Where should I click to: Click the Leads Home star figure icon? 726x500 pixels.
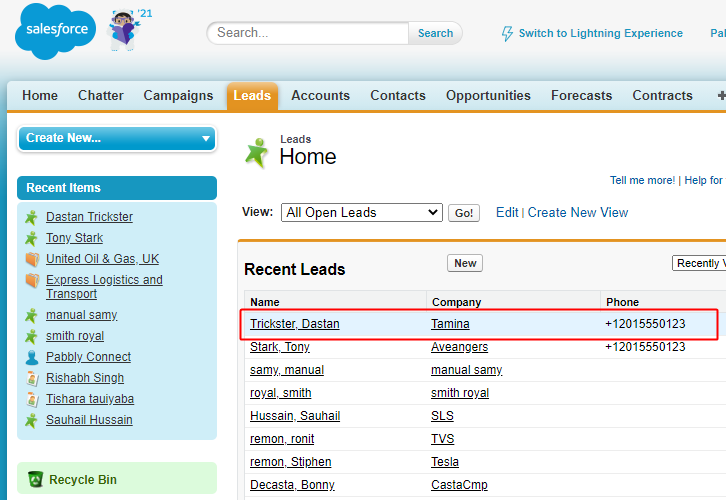point(257,152)
